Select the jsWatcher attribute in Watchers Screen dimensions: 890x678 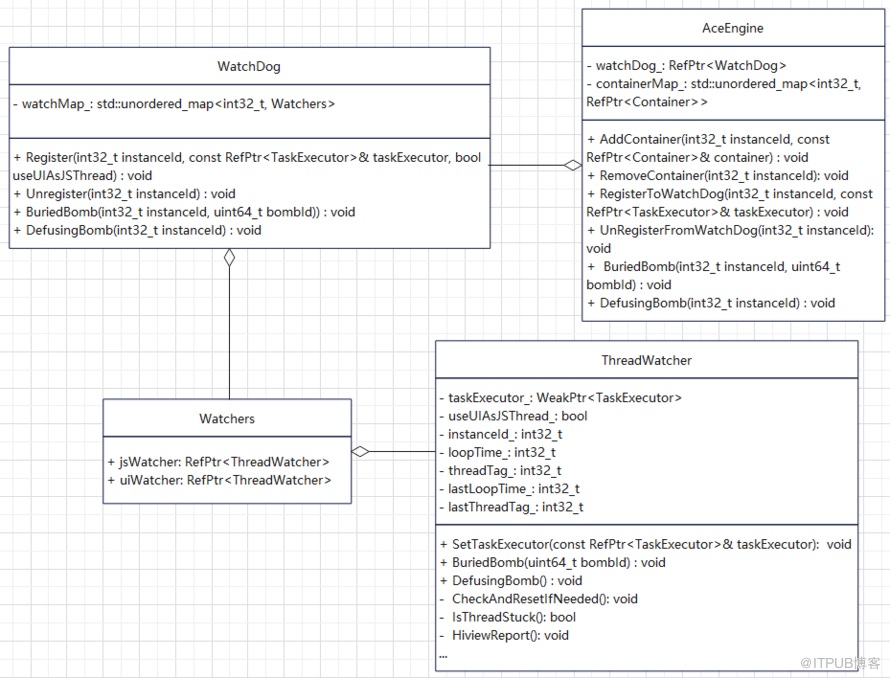(219, 462)
